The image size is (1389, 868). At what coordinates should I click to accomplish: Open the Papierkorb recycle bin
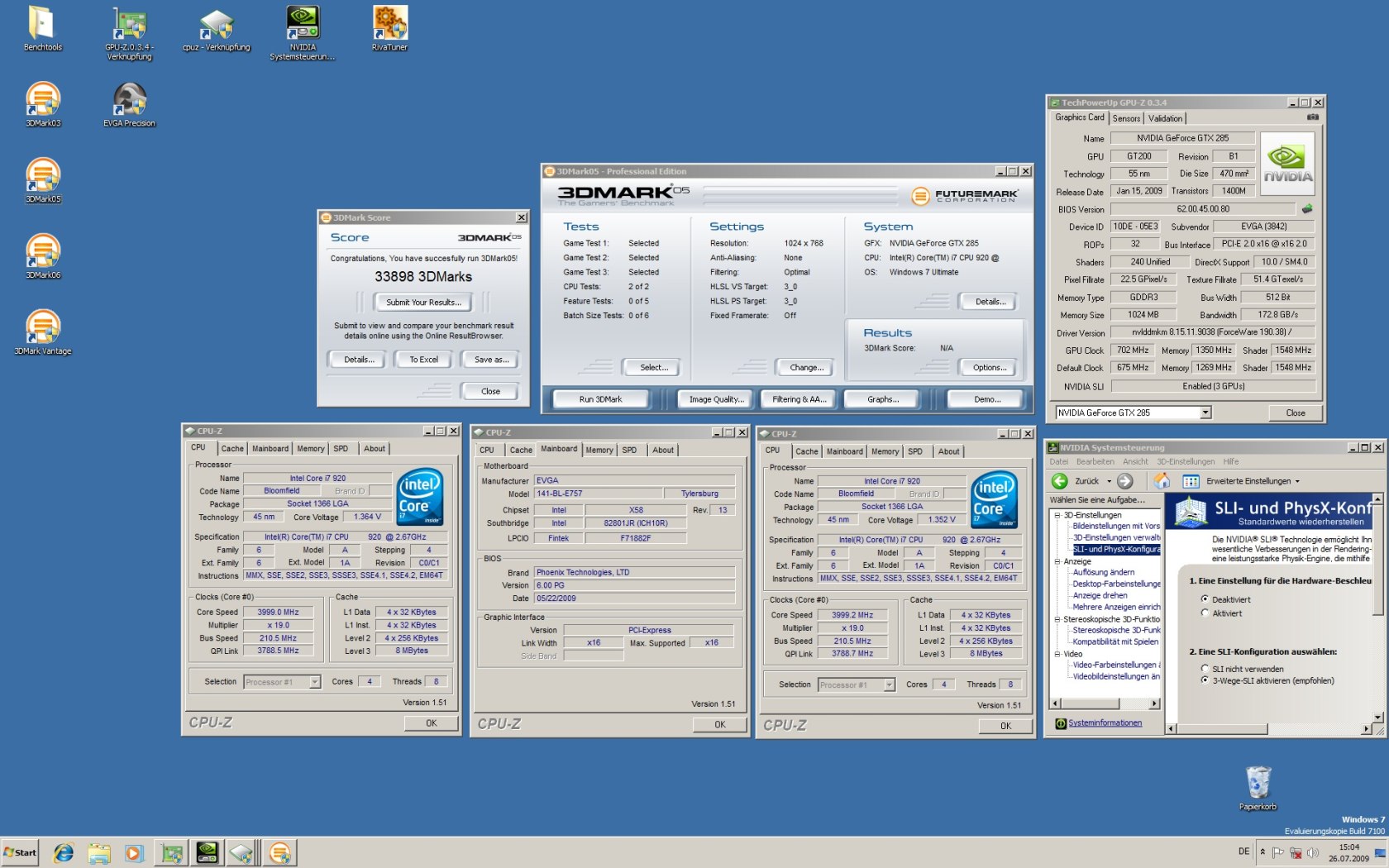1258,788
